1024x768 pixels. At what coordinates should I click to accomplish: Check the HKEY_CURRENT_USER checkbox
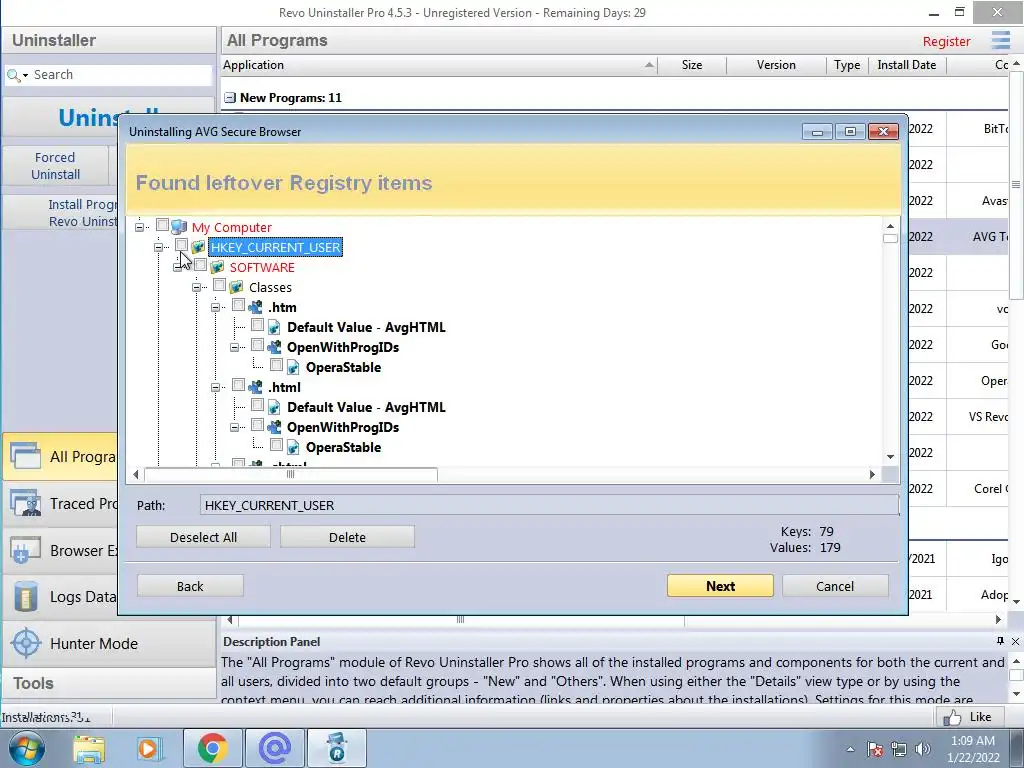182,245
